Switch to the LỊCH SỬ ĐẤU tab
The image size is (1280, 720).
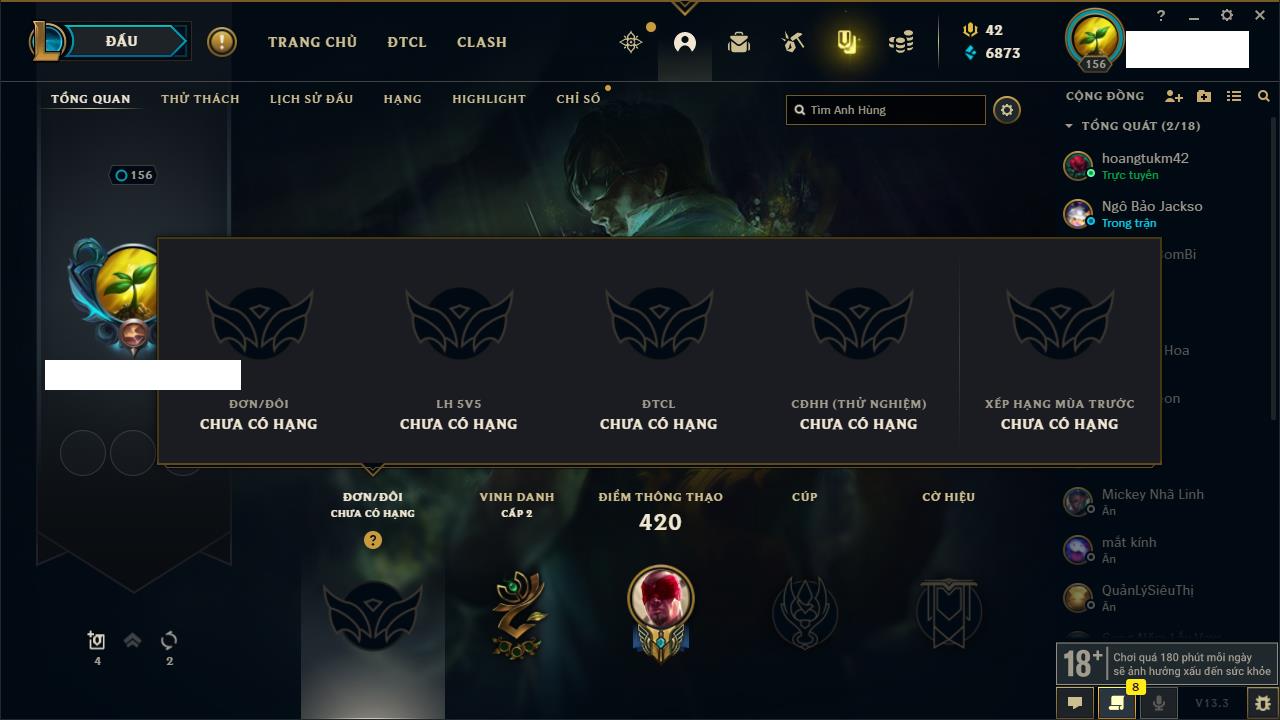coord(311,99)
